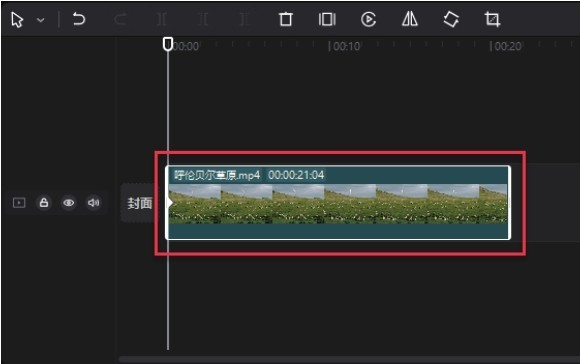Redo the last undone action

coord(120,19)
